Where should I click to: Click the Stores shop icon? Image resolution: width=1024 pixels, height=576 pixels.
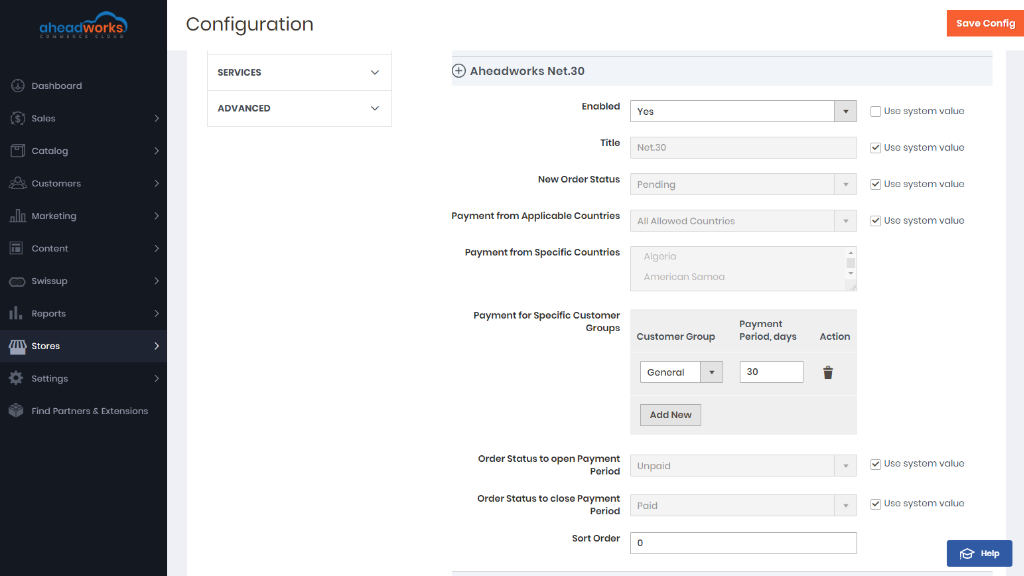pos(18,346)
